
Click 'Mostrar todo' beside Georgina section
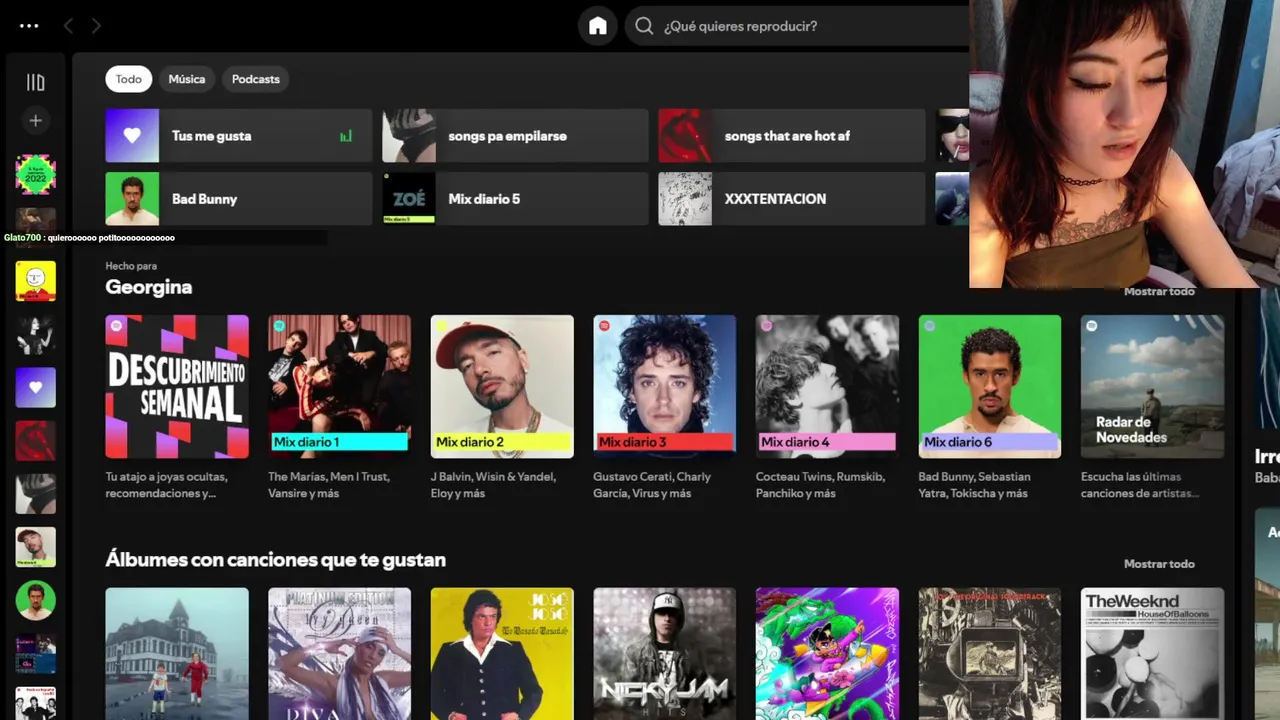(1159, 291)
